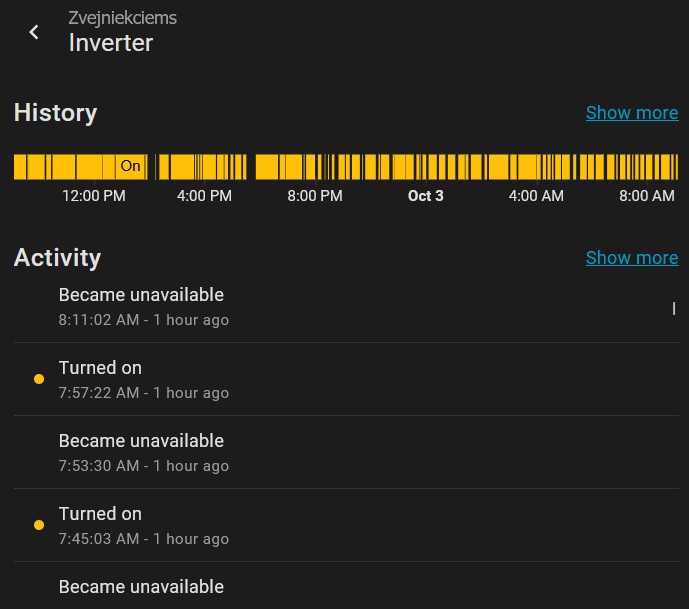Viewport: 689px width, 609px height.
Task: Click the Zvejniekciems breadcrumb label
Action: pyautogui.click(x=122, y=18)
